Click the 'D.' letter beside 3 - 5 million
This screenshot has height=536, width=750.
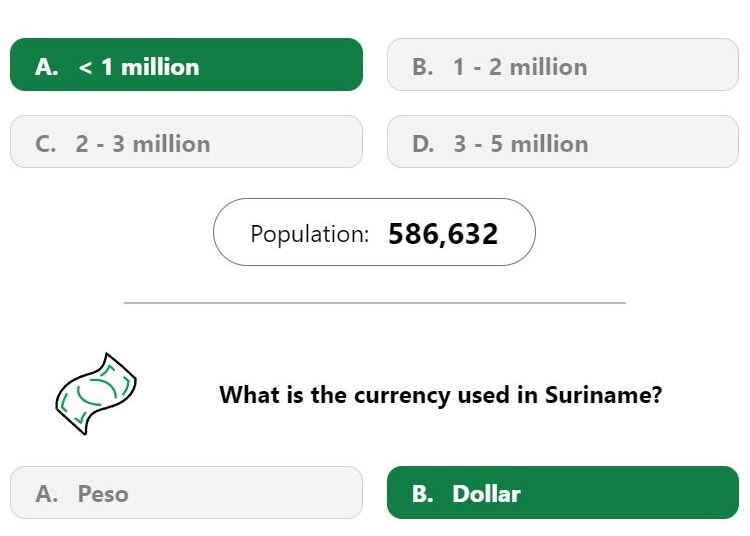(423, 144)
